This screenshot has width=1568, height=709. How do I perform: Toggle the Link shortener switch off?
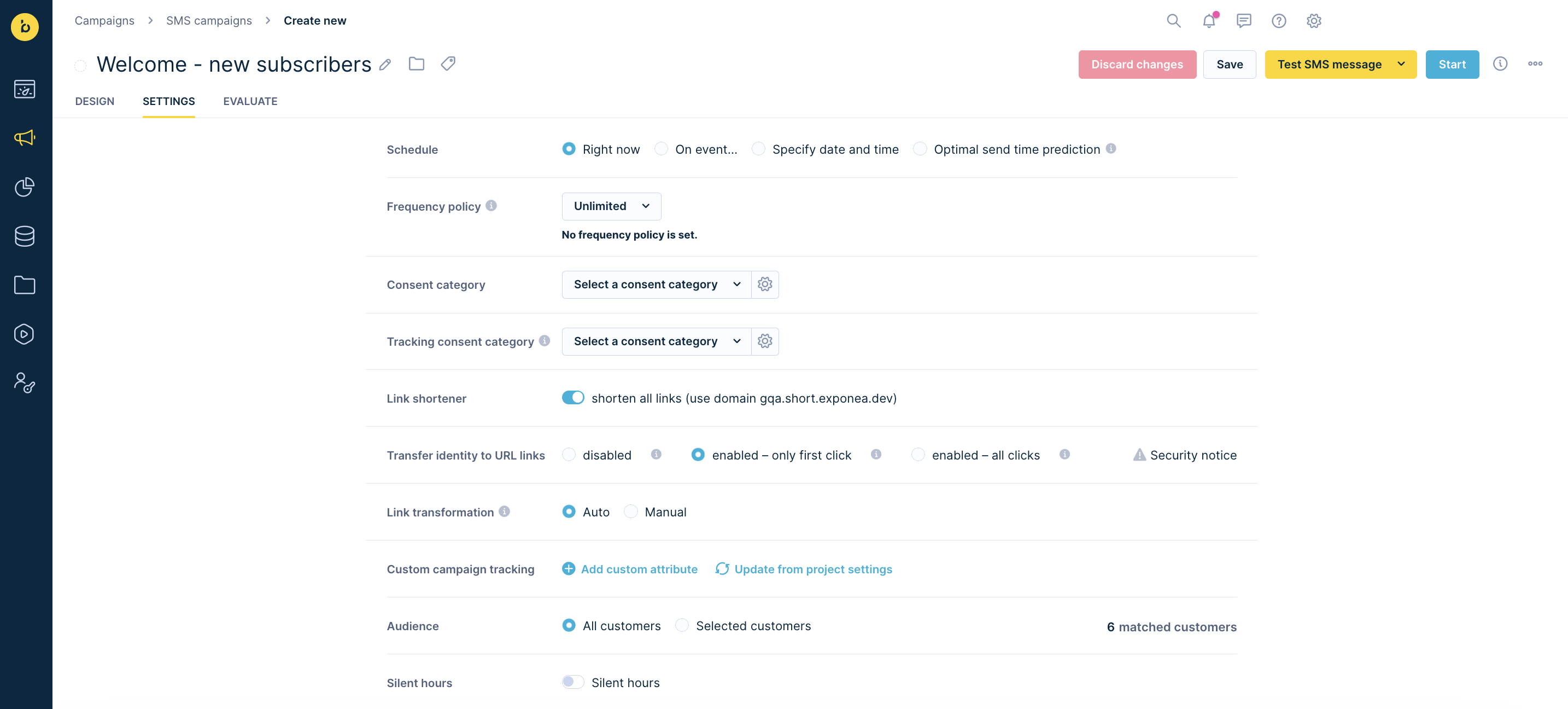point(572,398)
